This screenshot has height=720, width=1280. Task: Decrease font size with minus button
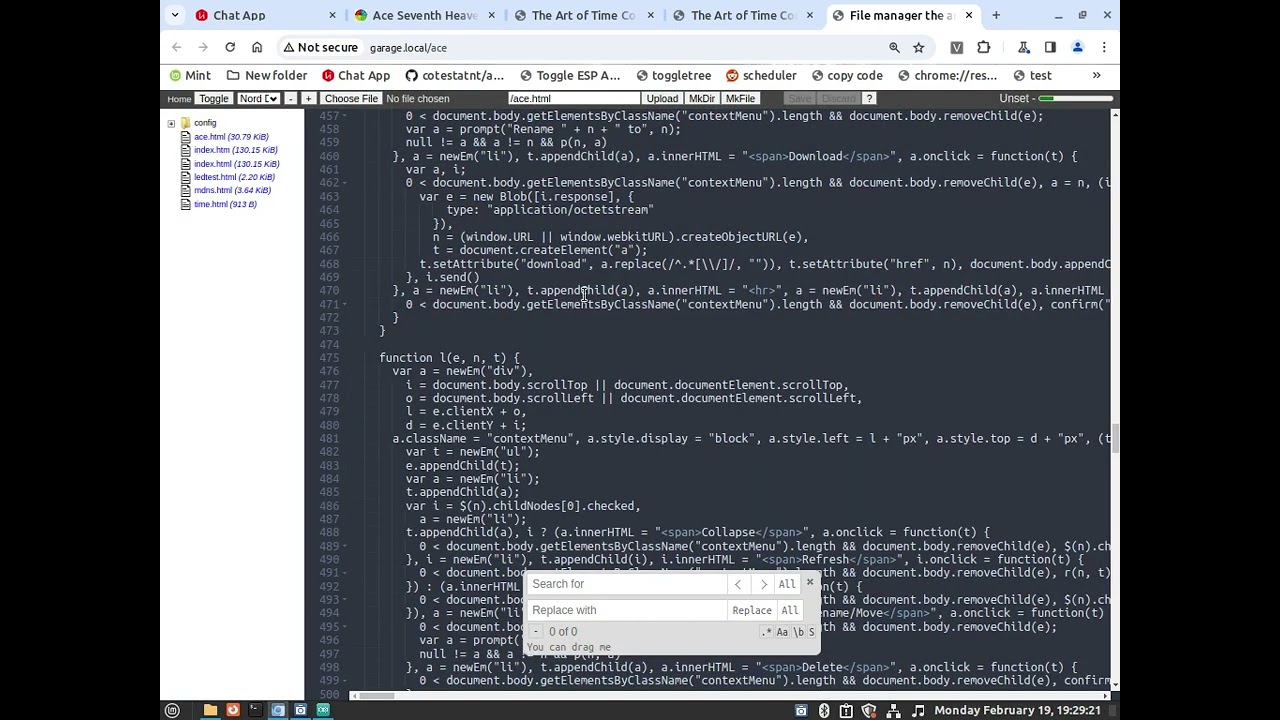coord(290,99)
